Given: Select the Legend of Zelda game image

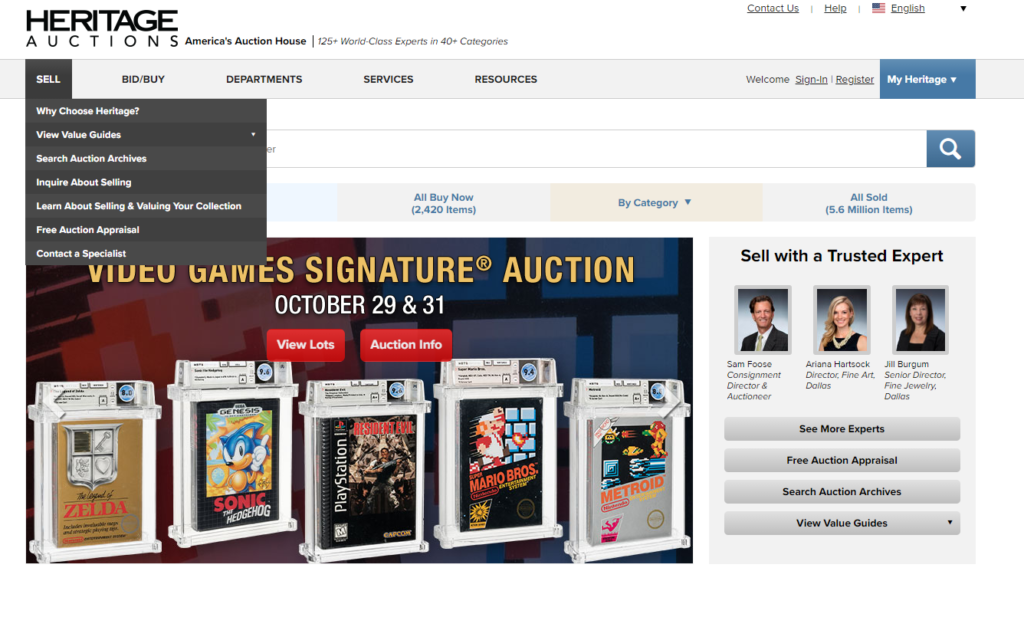Looking at the screenshot, I should point(95,470).
